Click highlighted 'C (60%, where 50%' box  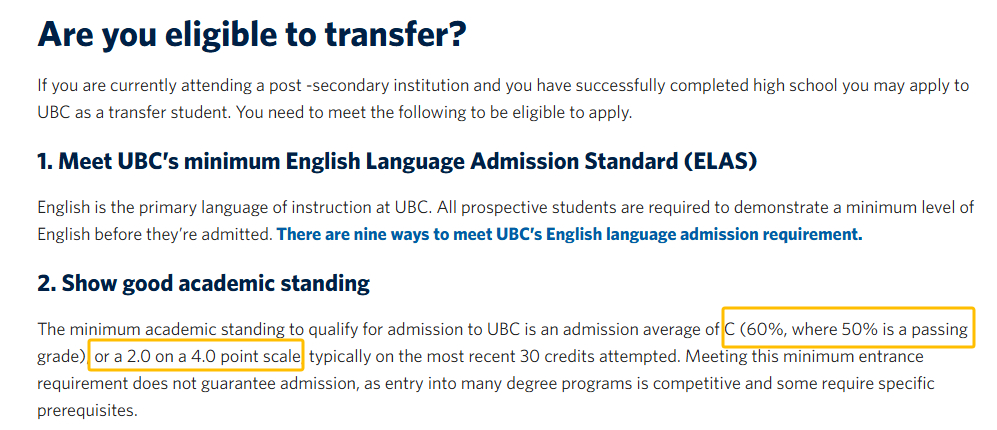coord(848,329)
